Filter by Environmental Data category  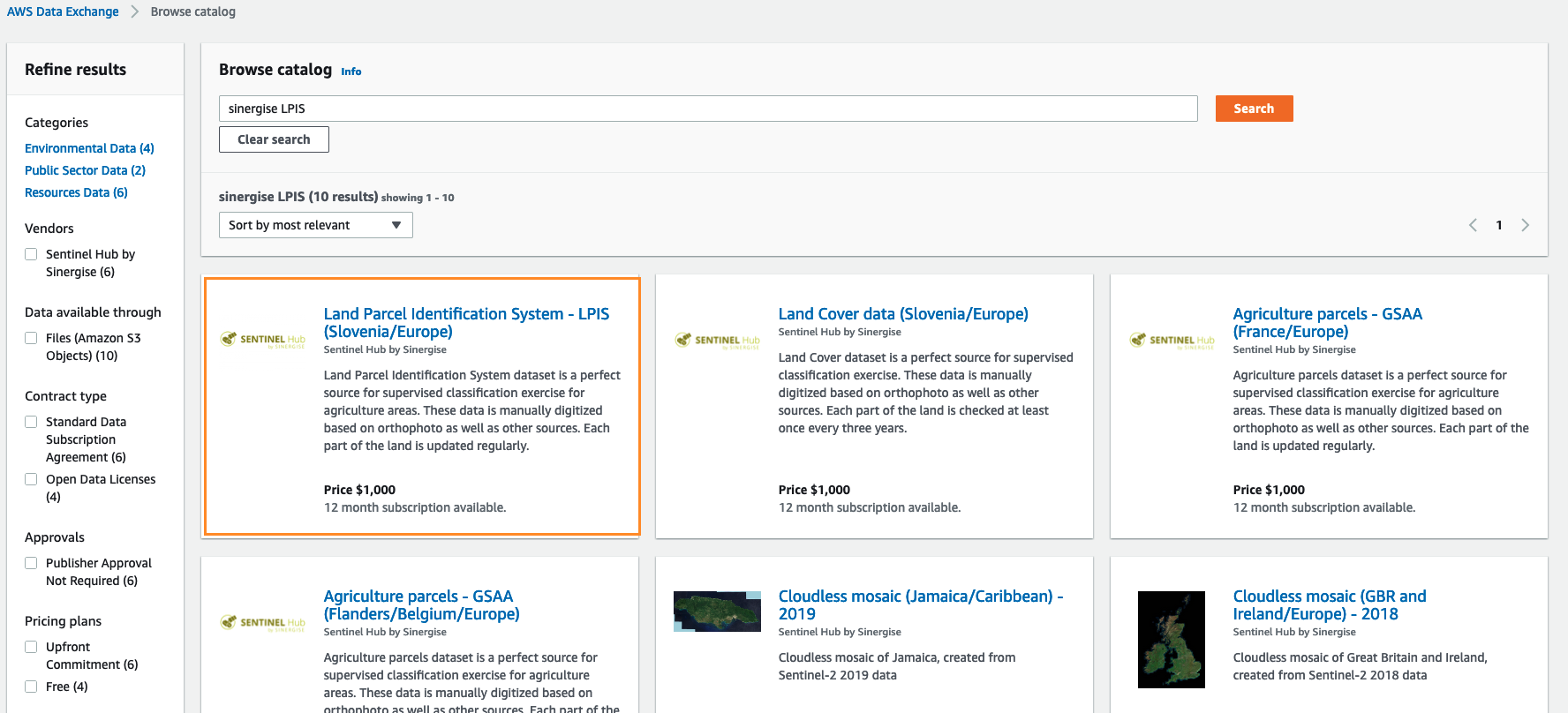[x=89, y=148]
